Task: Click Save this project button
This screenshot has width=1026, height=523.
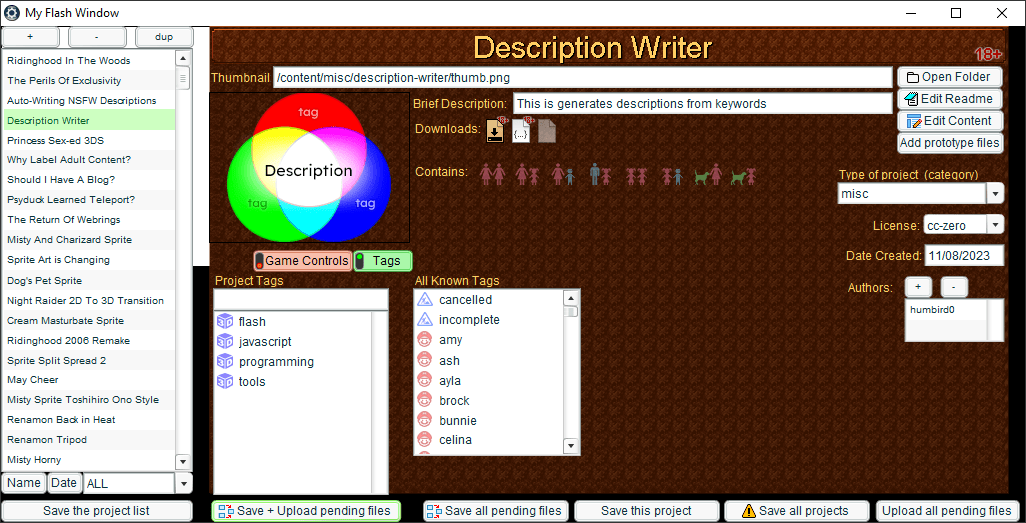Action: click(x=646, y=511)
